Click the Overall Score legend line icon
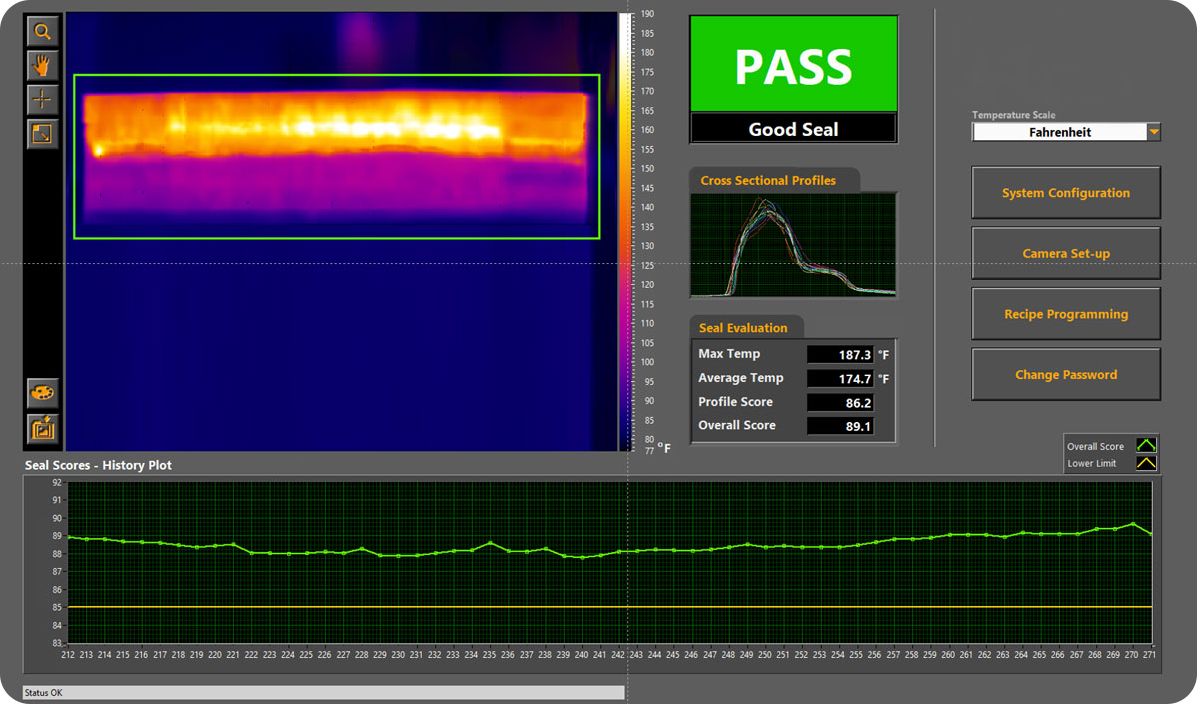 [x=1146, y=446]
